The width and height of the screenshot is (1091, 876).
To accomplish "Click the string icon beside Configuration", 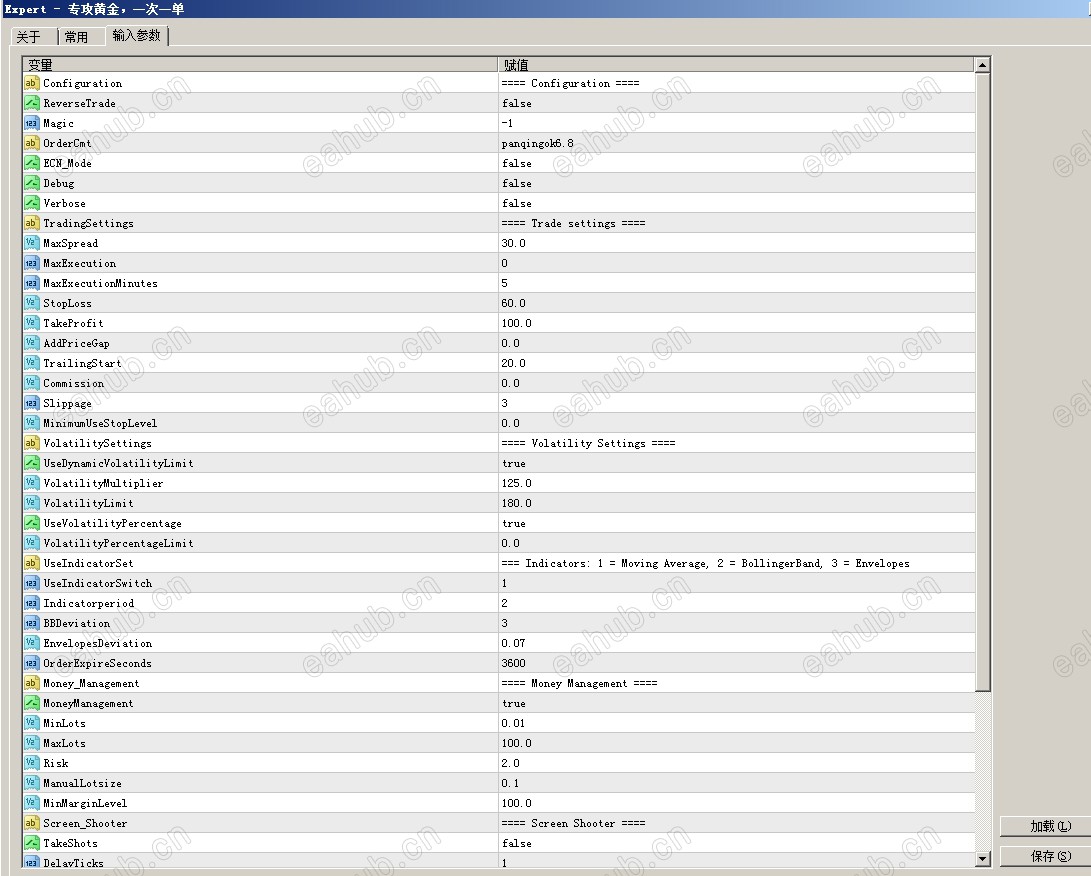I will tap(31, 83).
